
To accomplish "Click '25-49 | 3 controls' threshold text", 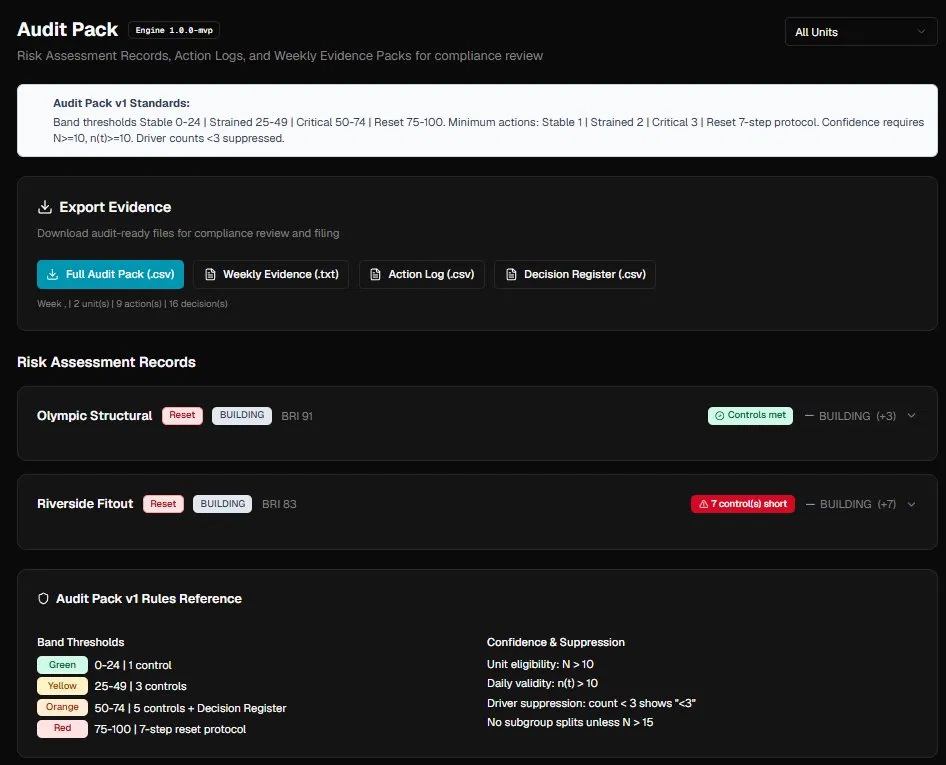I will 140,687.
